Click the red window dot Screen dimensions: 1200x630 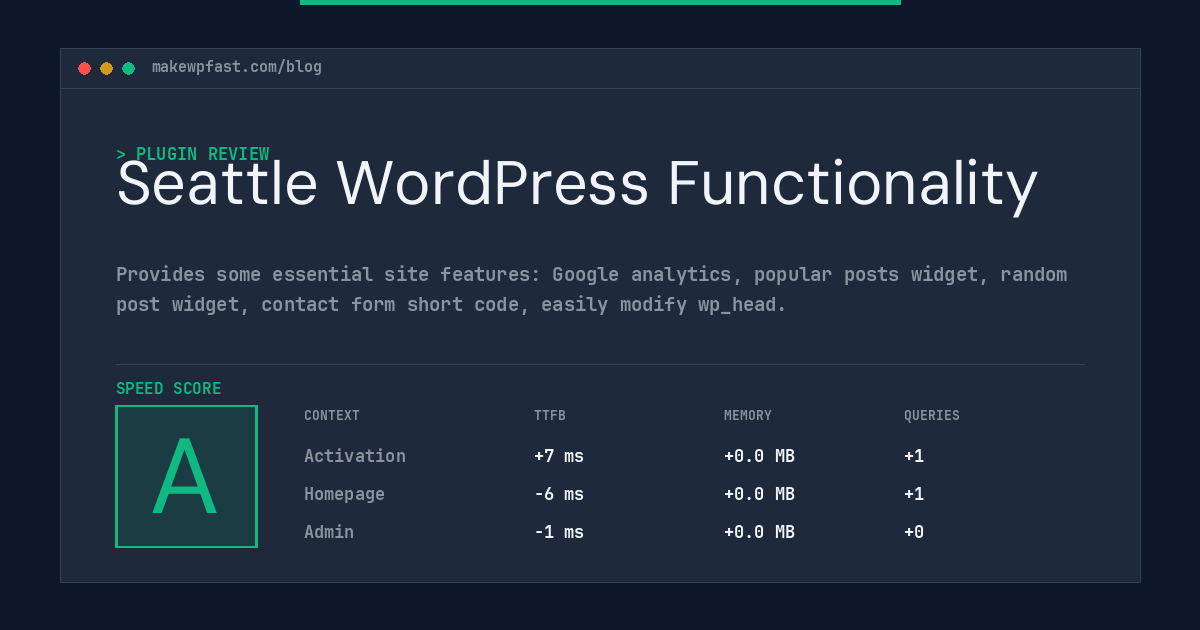pos(84,68)
